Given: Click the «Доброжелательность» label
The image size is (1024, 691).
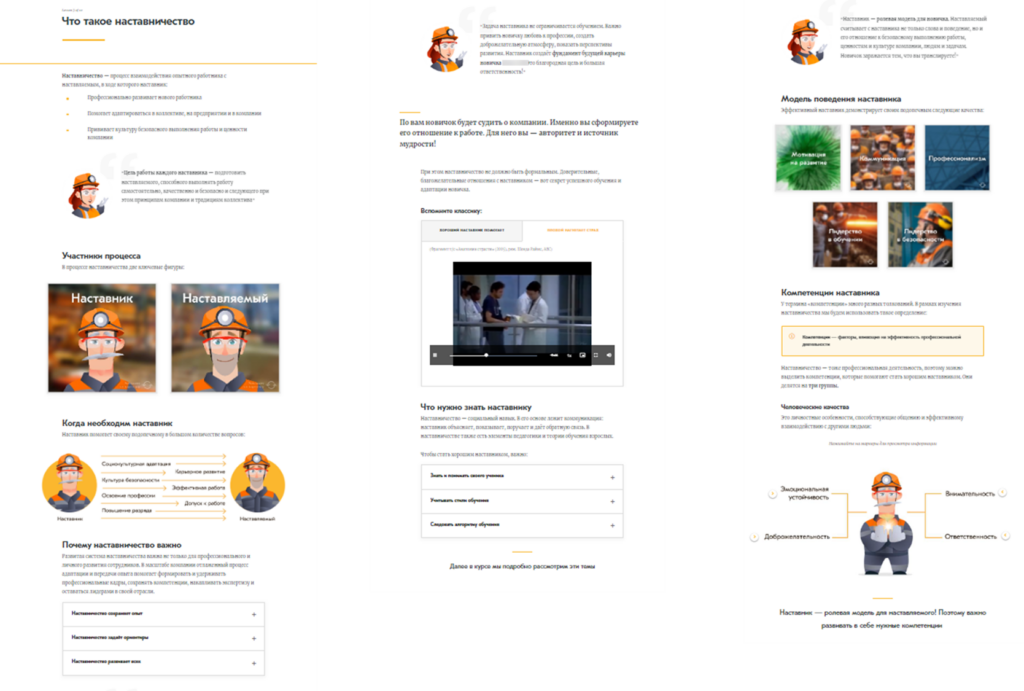Looking at the screenshot, I should 797,537.
